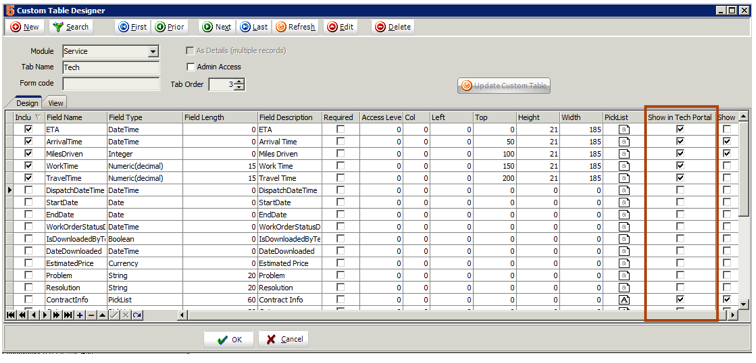Toggle Required for EstimatedPrice row
Screen dimensions: 756x363
click(340, 263)
